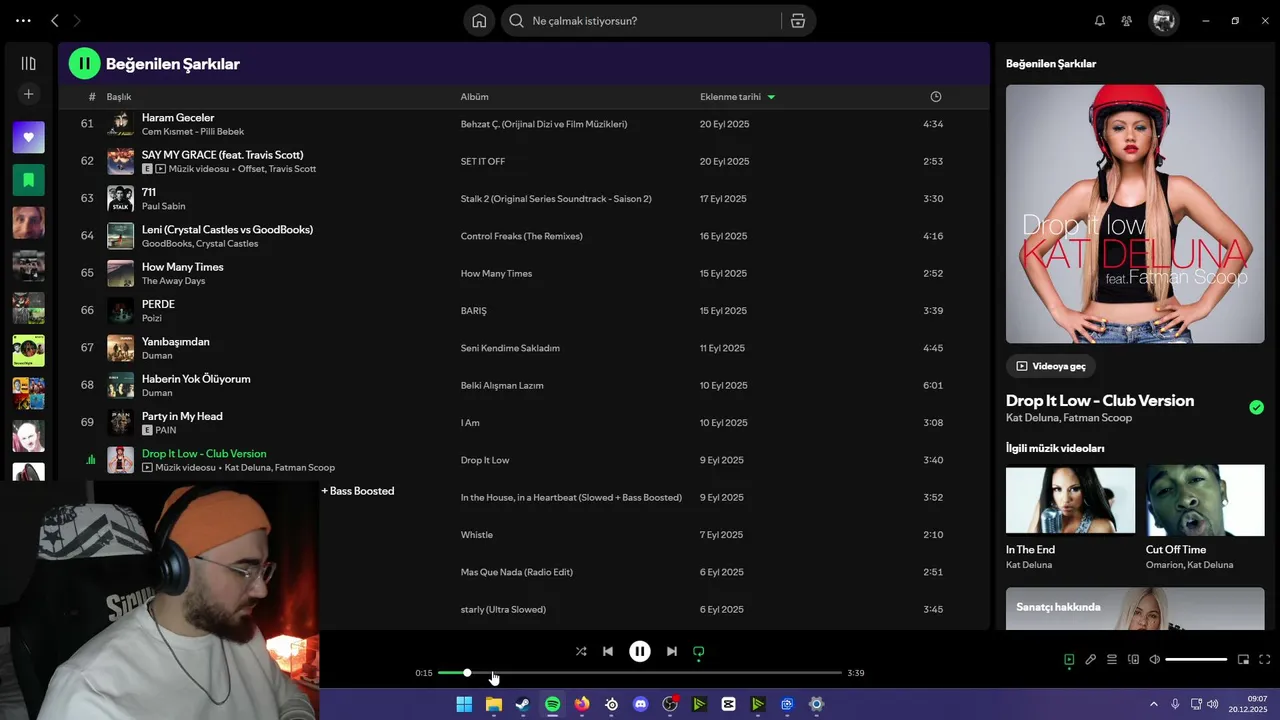
Task: Enter full screen mode icon
Action: [x=1265, y=659]
